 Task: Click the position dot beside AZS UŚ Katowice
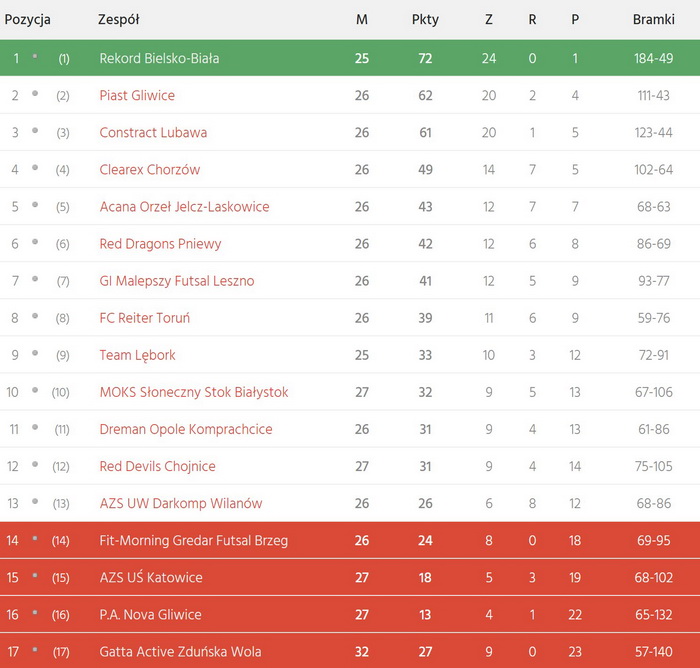[35, 576]
